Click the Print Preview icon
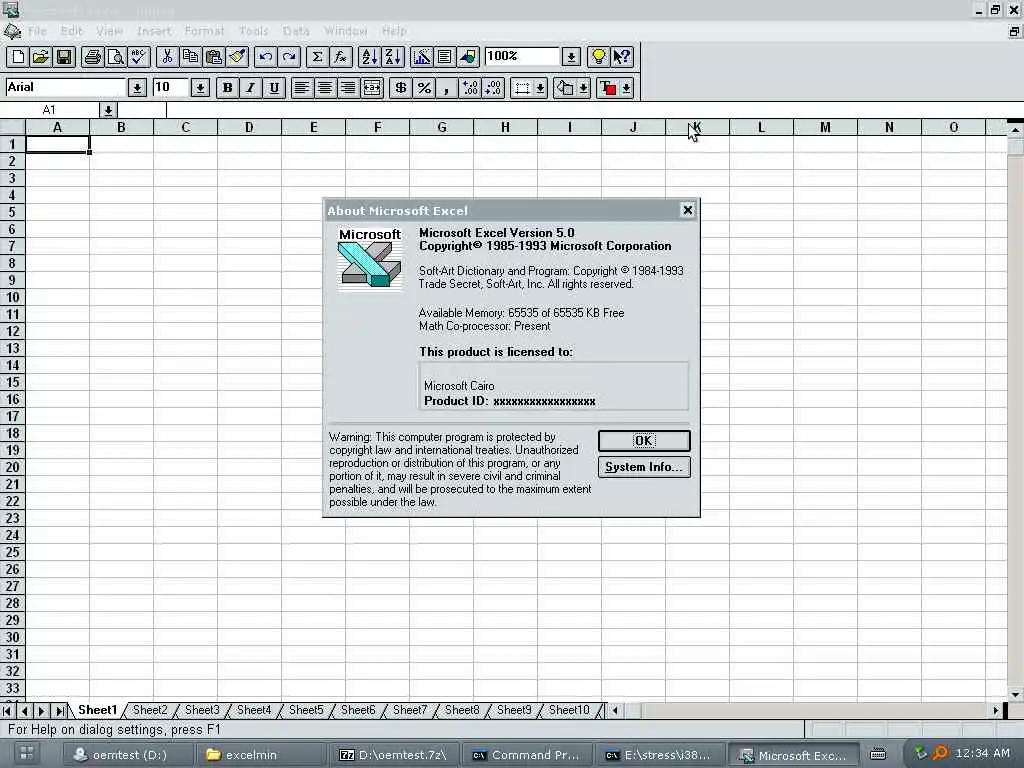This screenshot has width=1024, height=768. pyautogui.click(x=116, y=57)
